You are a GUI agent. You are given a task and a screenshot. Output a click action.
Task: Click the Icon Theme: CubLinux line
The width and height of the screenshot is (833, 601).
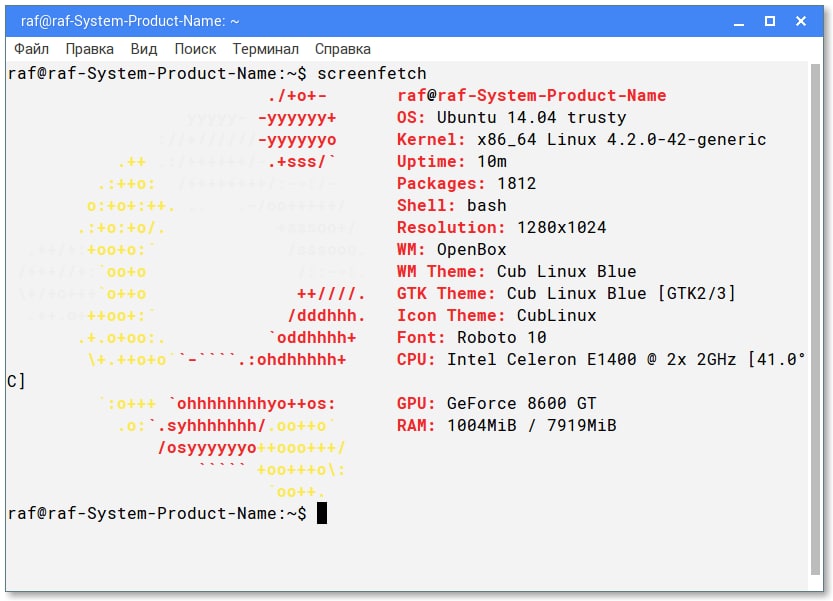(497, 316)
